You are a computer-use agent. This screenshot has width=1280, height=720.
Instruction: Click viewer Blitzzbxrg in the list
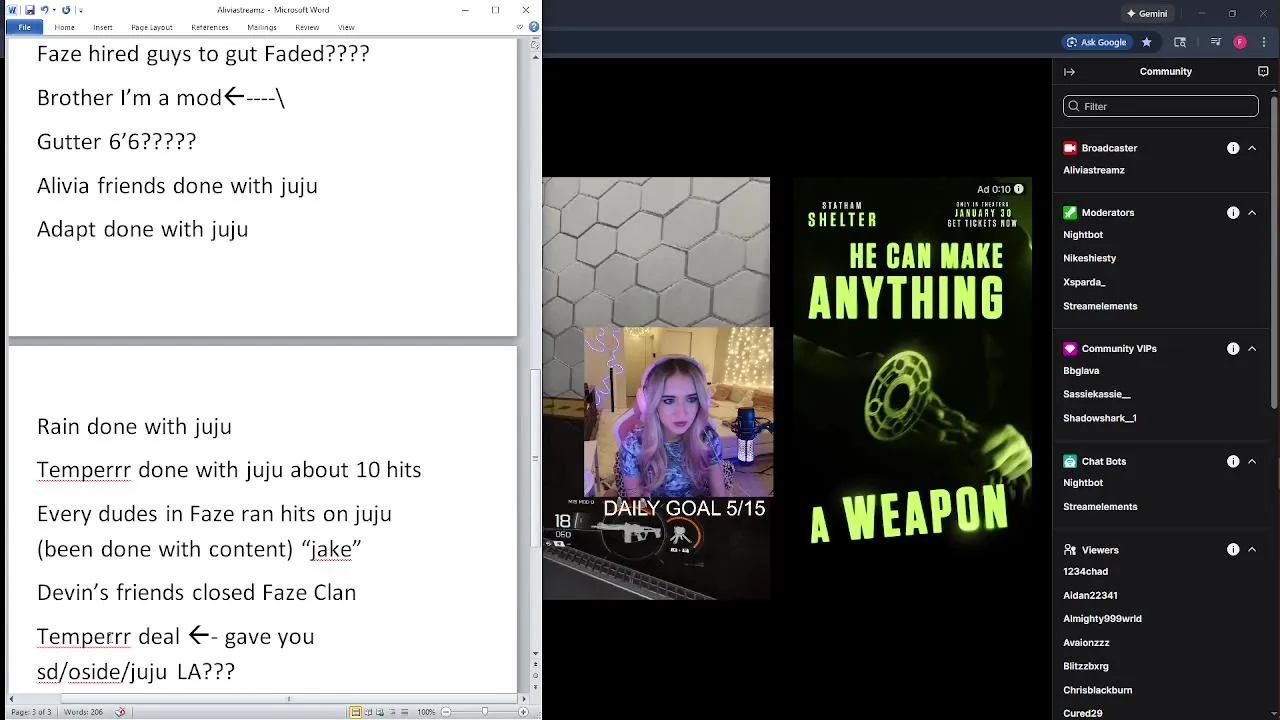1086,666
